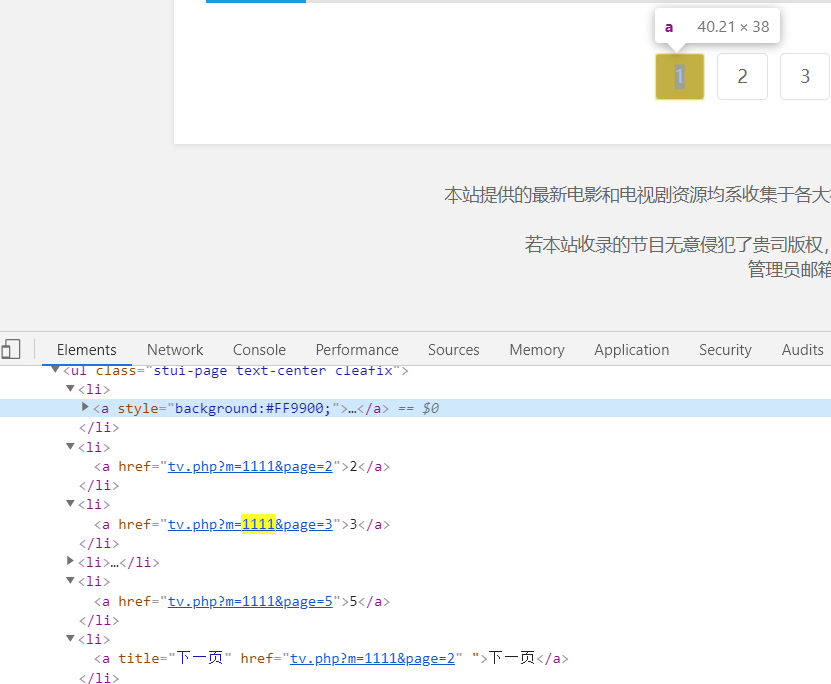Select the highlighted a style background line
Image resolution: width=831 pixels, height=684 pixels.
[416, 408]
